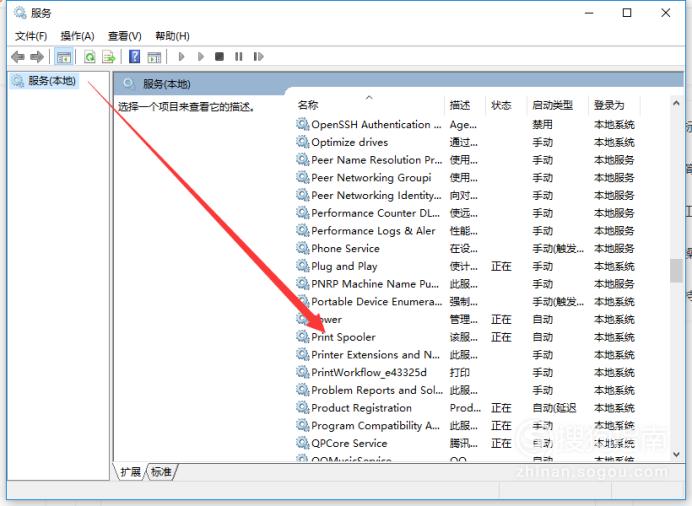Click the scrollbar up arrow
The image size is (692, 506).
pyautogui.click(x=676, y=103)
